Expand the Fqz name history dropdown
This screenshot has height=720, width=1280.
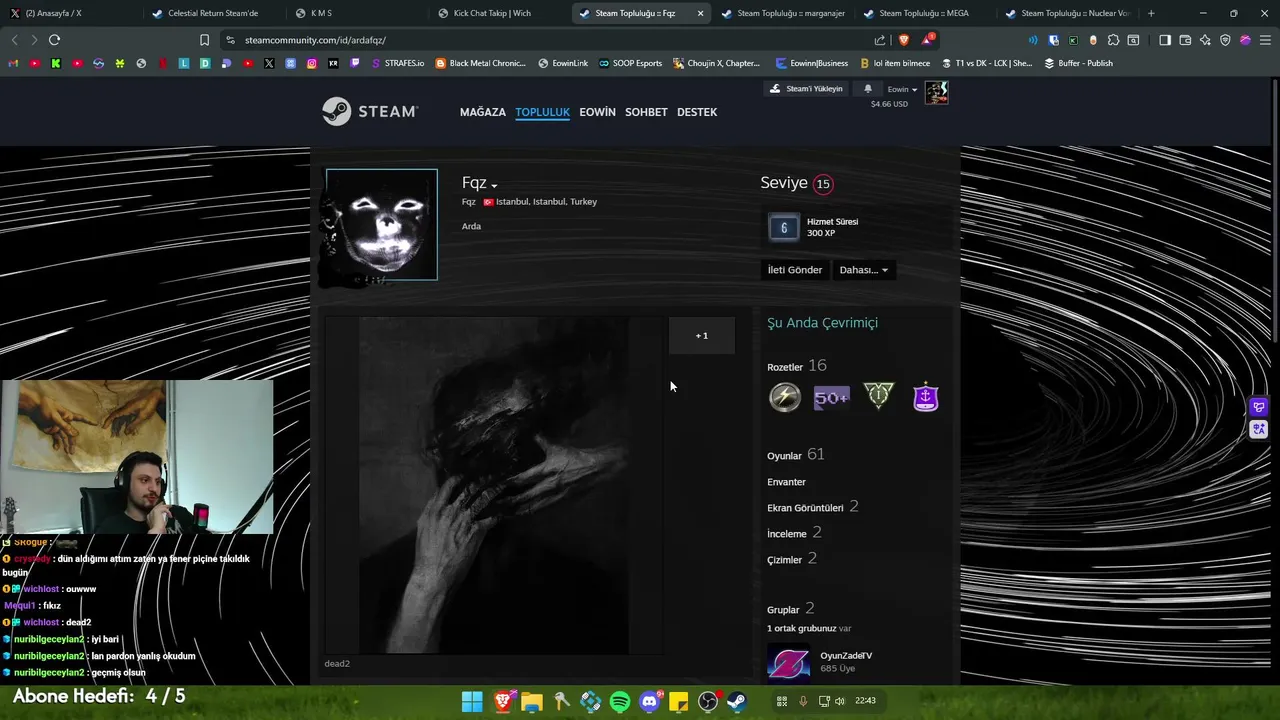tap(493, 185)
